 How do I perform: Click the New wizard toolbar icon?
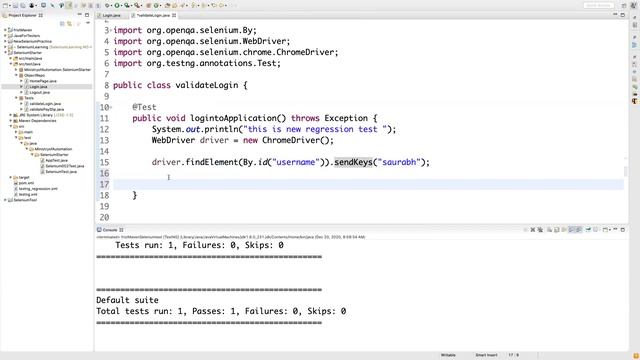[5, 6]
